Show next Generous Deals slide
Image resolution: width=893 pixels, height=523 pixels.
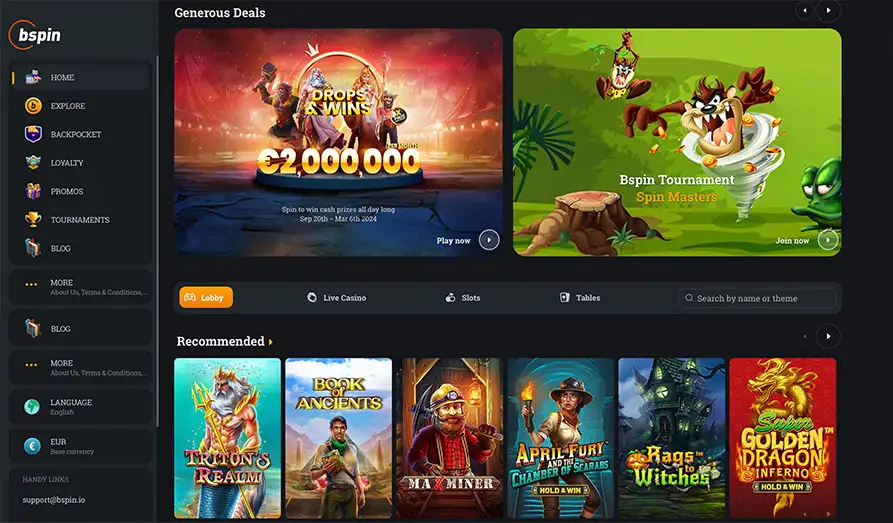tap(828, 10)
